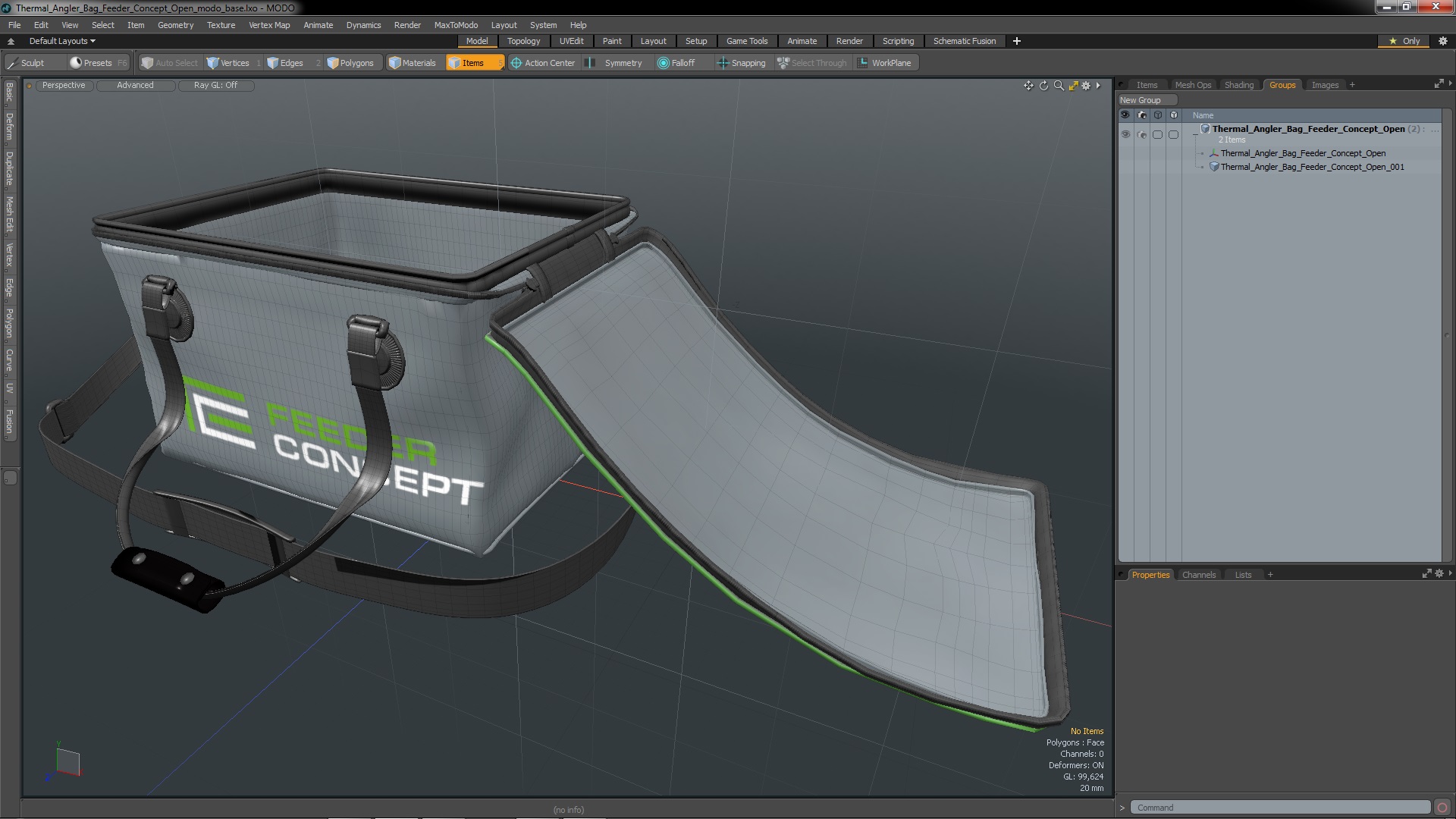Click the locator icon of Thermal_Angler_Bag_Feeder_Concept_Open item
Screen dimensions: 1456x819
pos(1214,153)
